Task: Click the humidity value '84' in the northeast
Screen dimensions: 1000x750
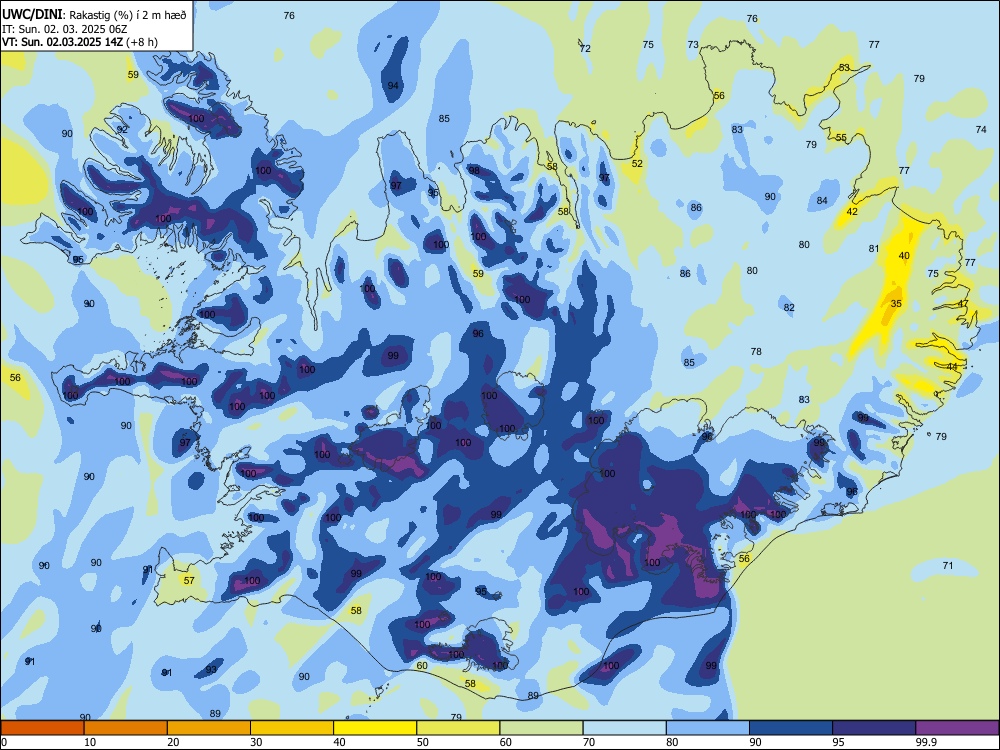Action: (822, 201)
